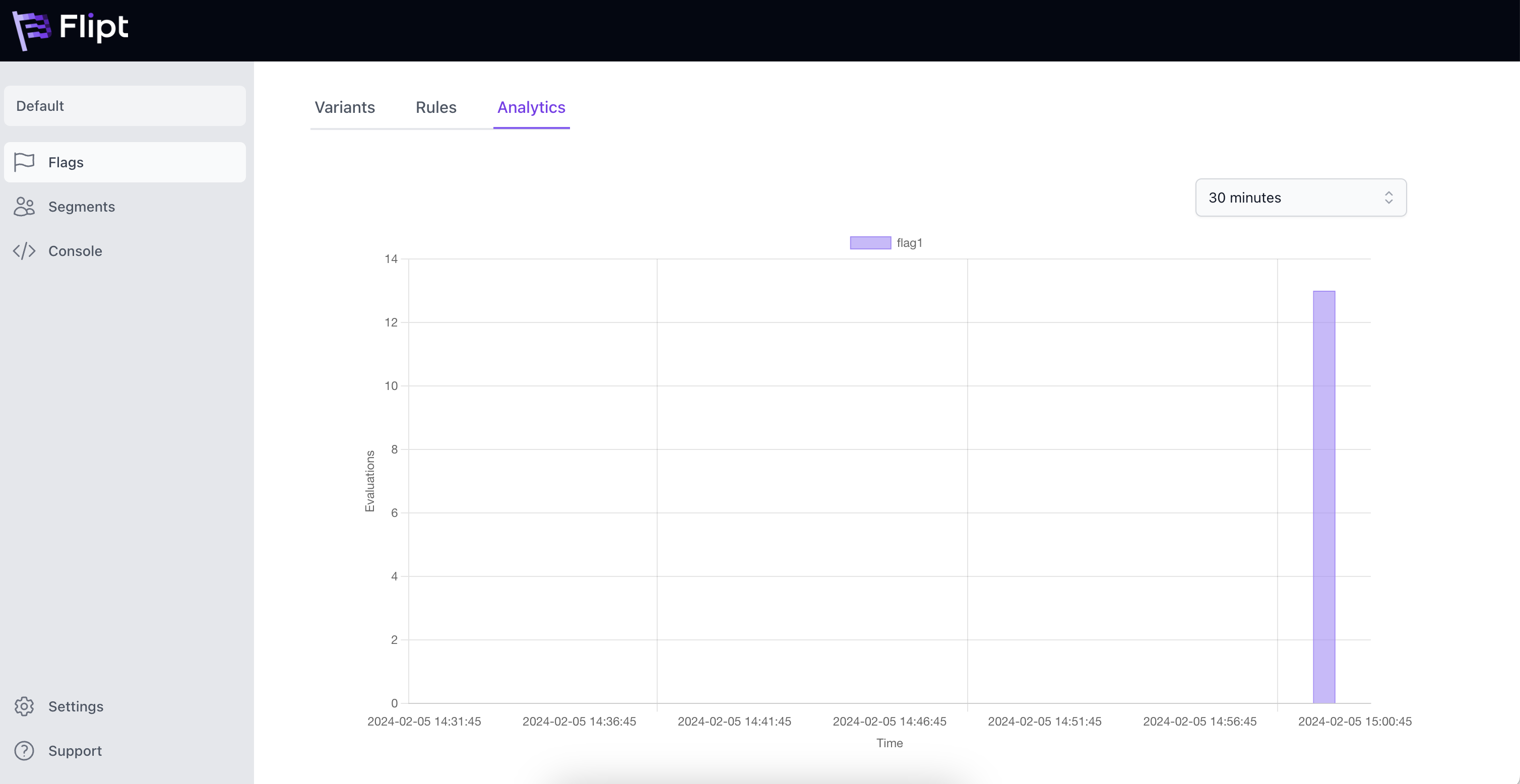Go to Segments page link

(x=82, y=207)
